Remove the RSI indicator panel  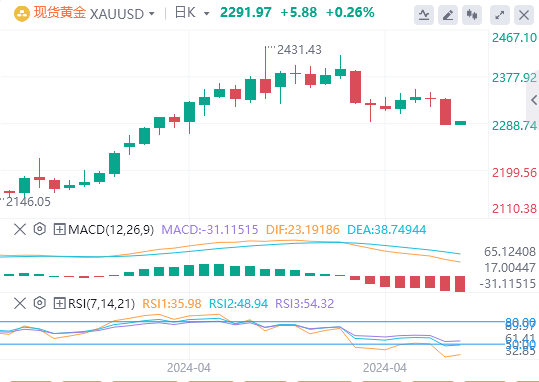[20, 304]
